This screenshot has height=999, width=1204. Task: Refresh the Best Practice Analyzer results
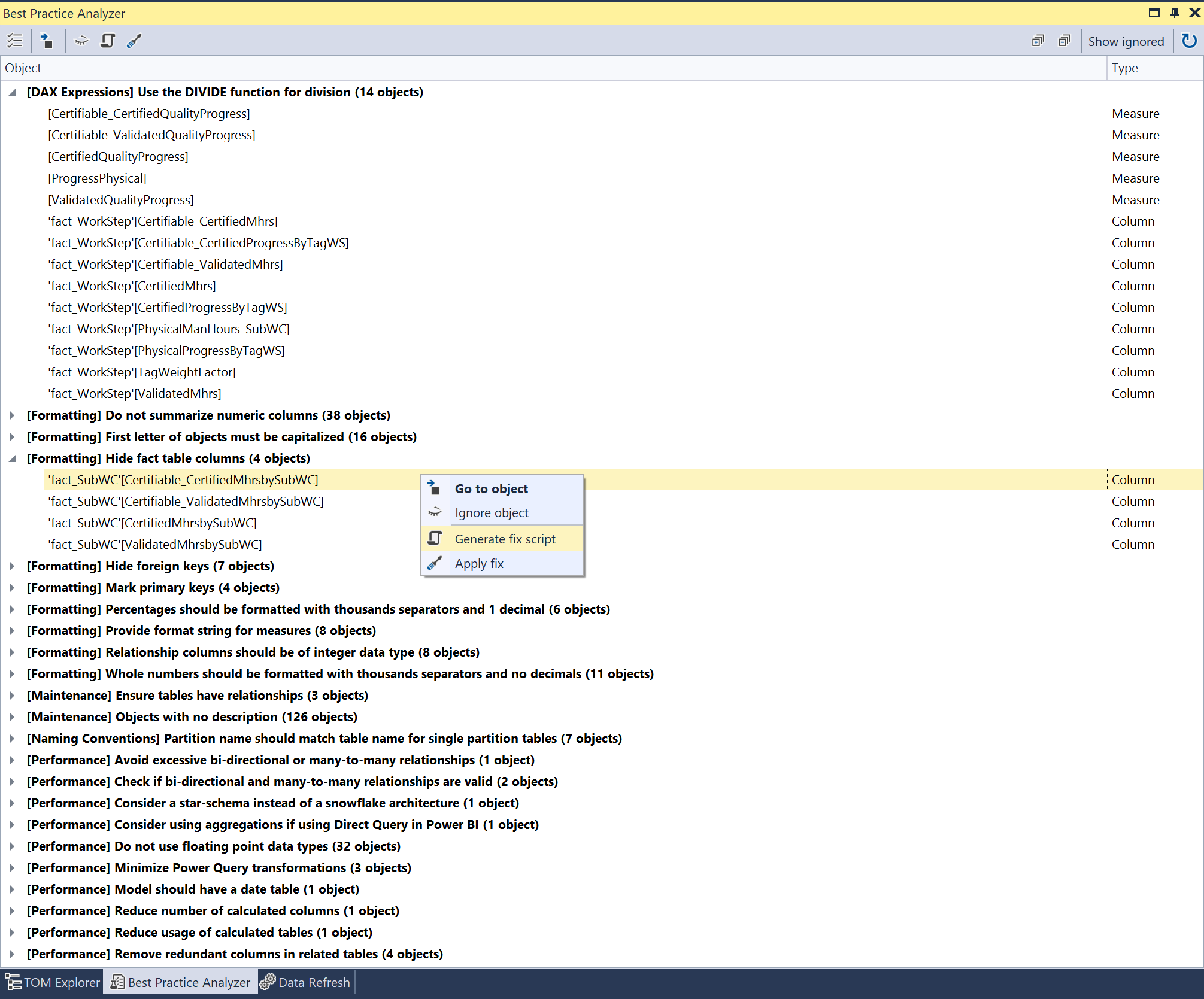(x=1188, y=41)
